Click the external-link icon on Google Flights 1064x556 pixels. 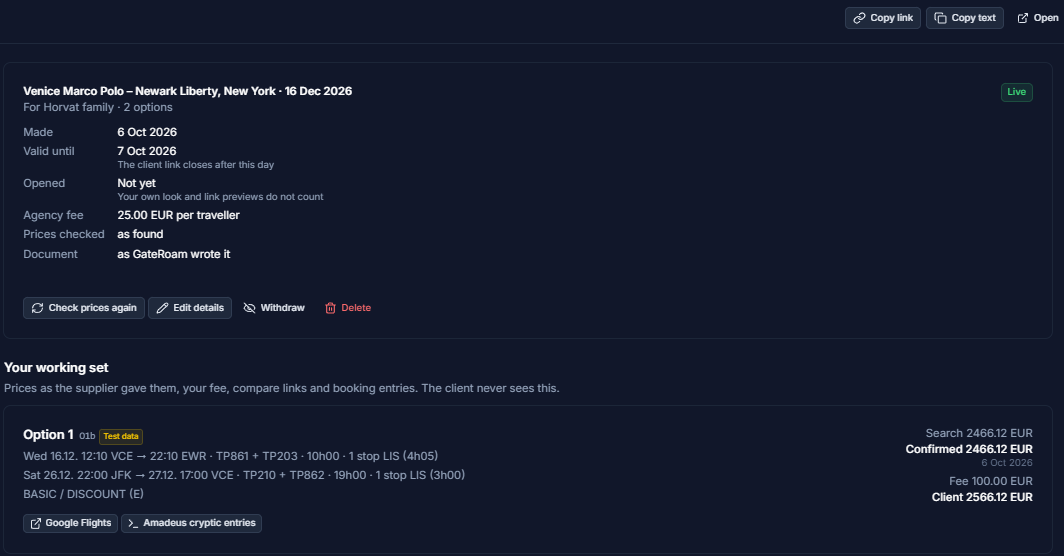(35, 523)
